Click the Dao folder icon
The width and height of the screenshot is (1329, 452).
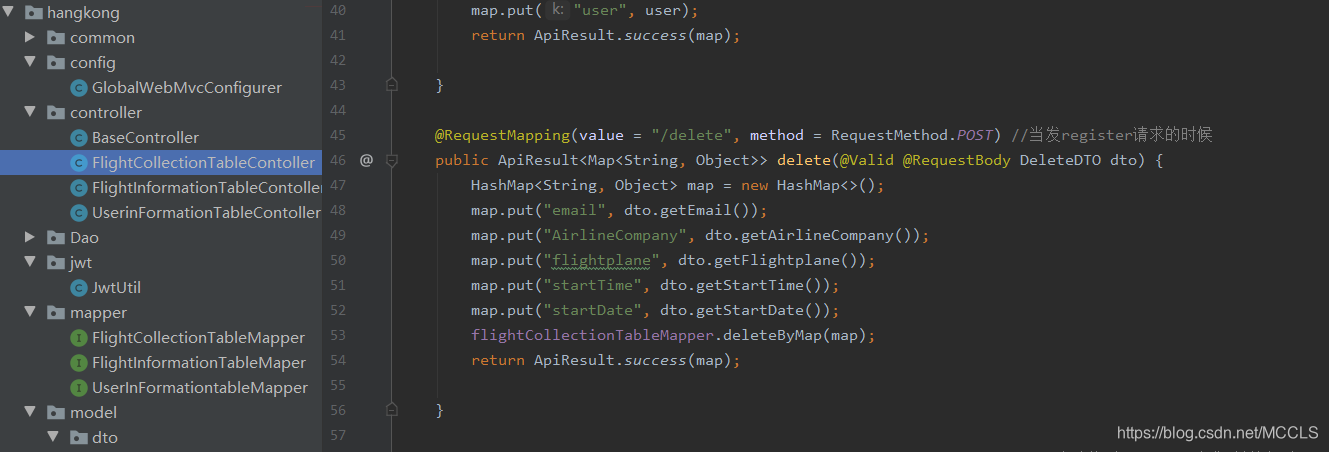point(56,238)
